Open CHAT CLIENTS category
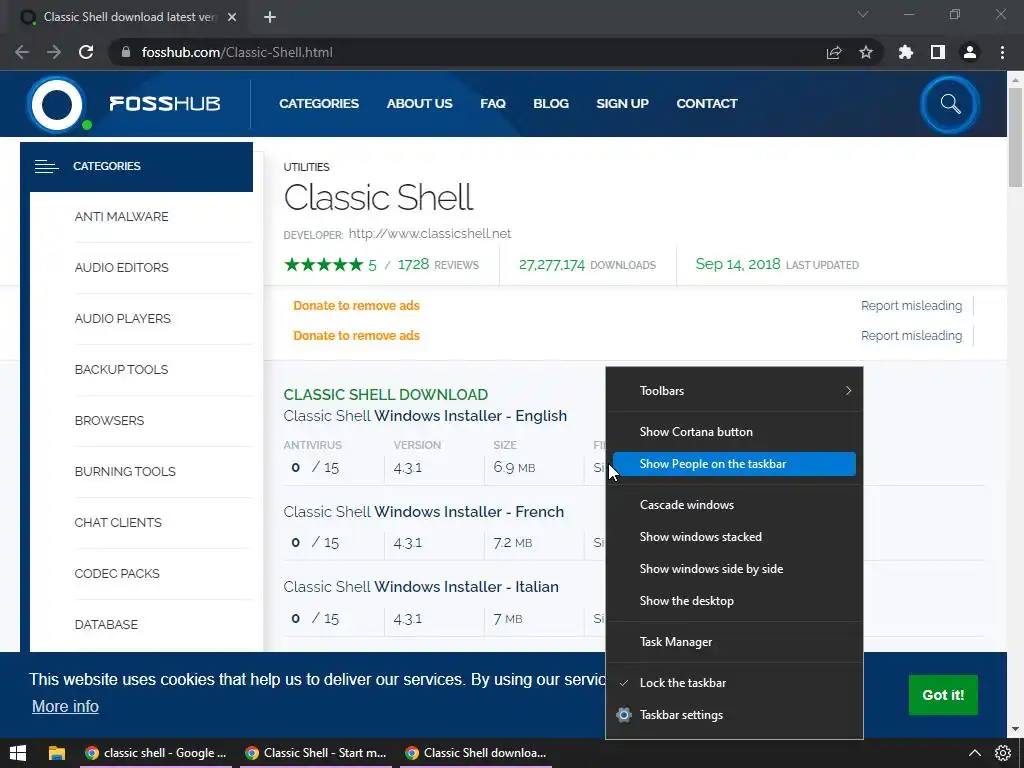 pos(118,522)
